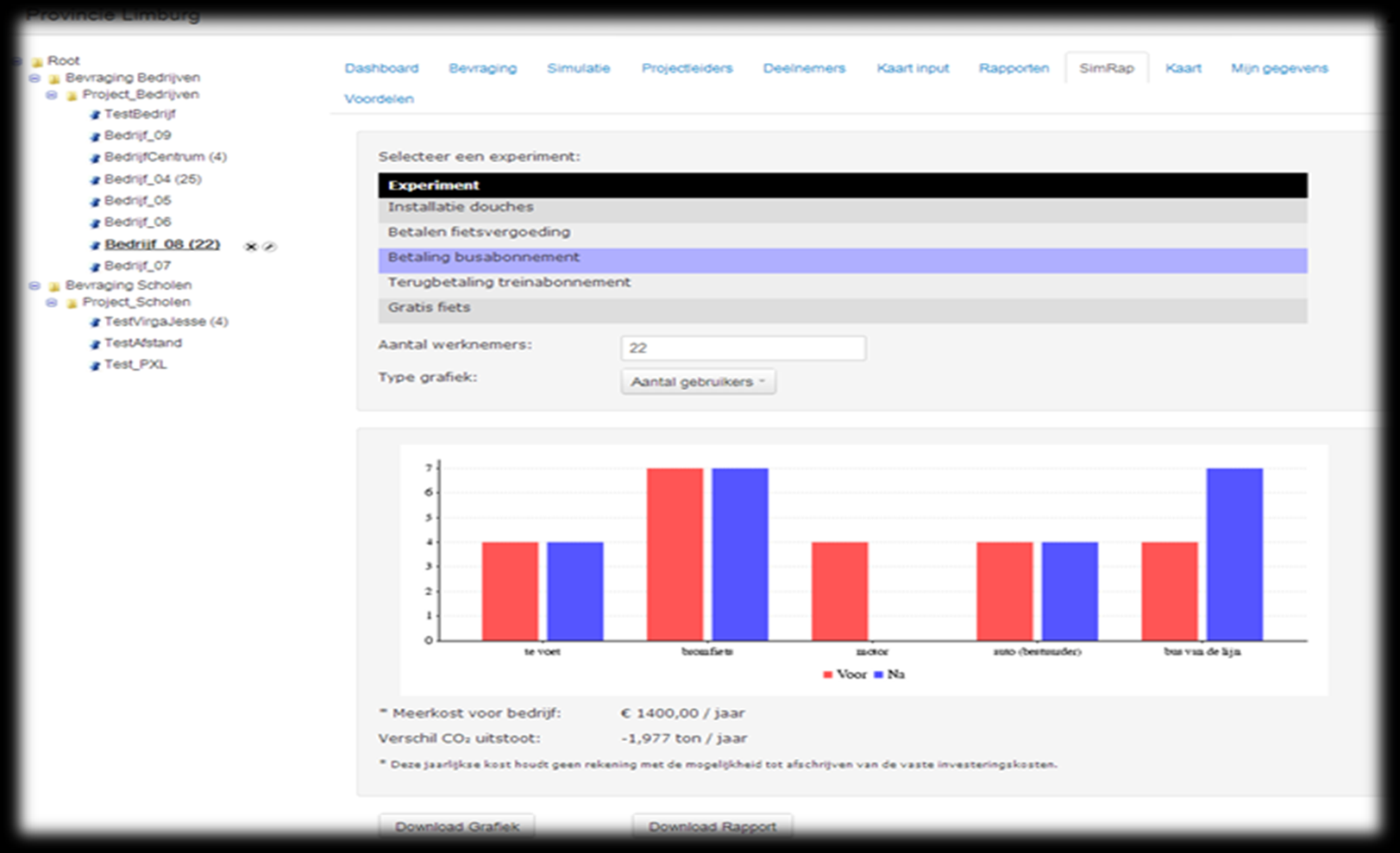Go to the Simulatie tab
The height and width of the screenshot is (853, 1400).
pyautogui.click(x=578, y=68)
